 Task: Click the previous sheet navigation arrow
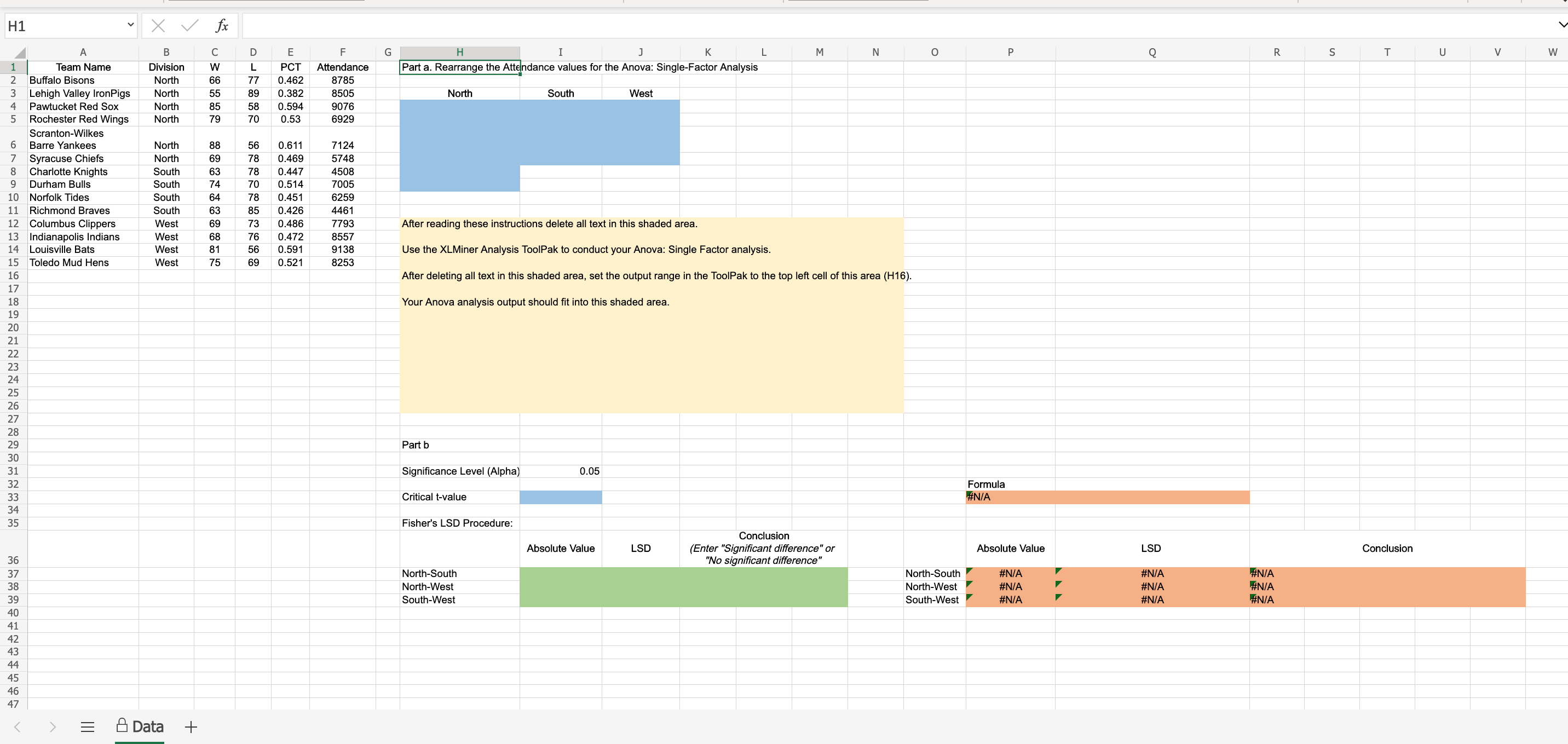(x=17, y=726)
